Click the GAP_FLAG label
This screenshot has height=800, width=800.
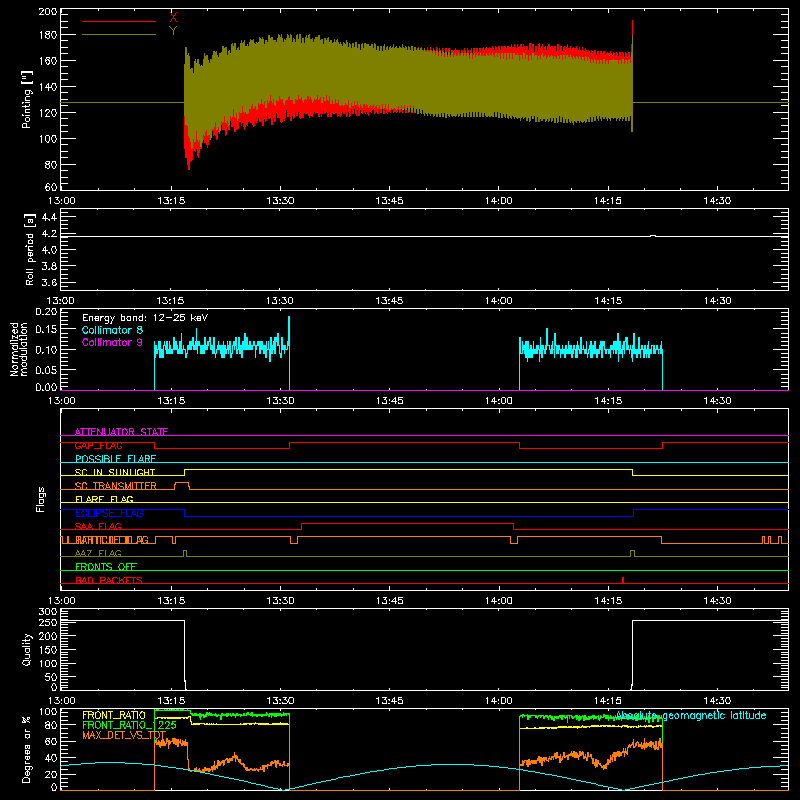click(x=98, y=445)
